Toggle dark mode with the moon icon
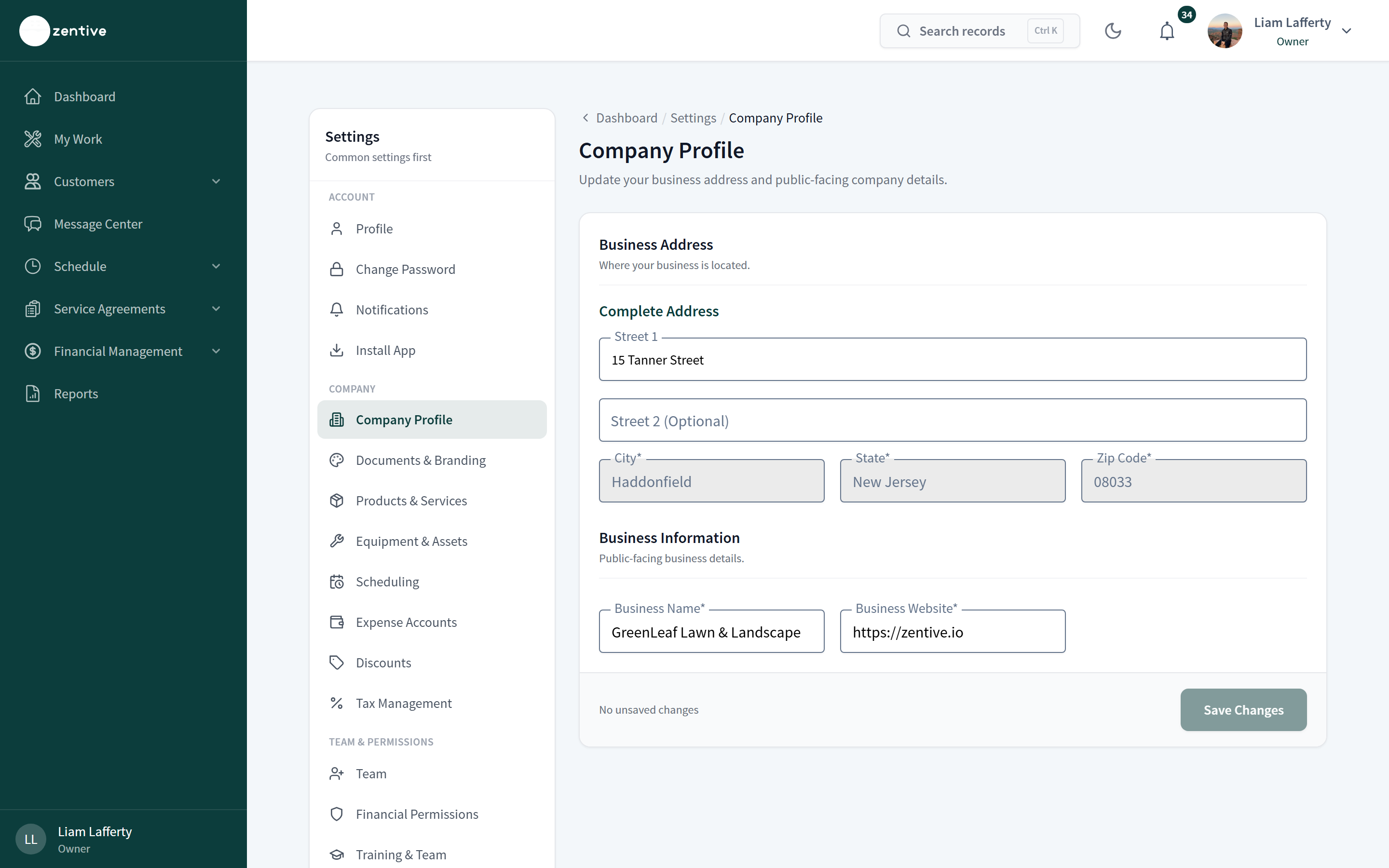 pos(1113,31)
